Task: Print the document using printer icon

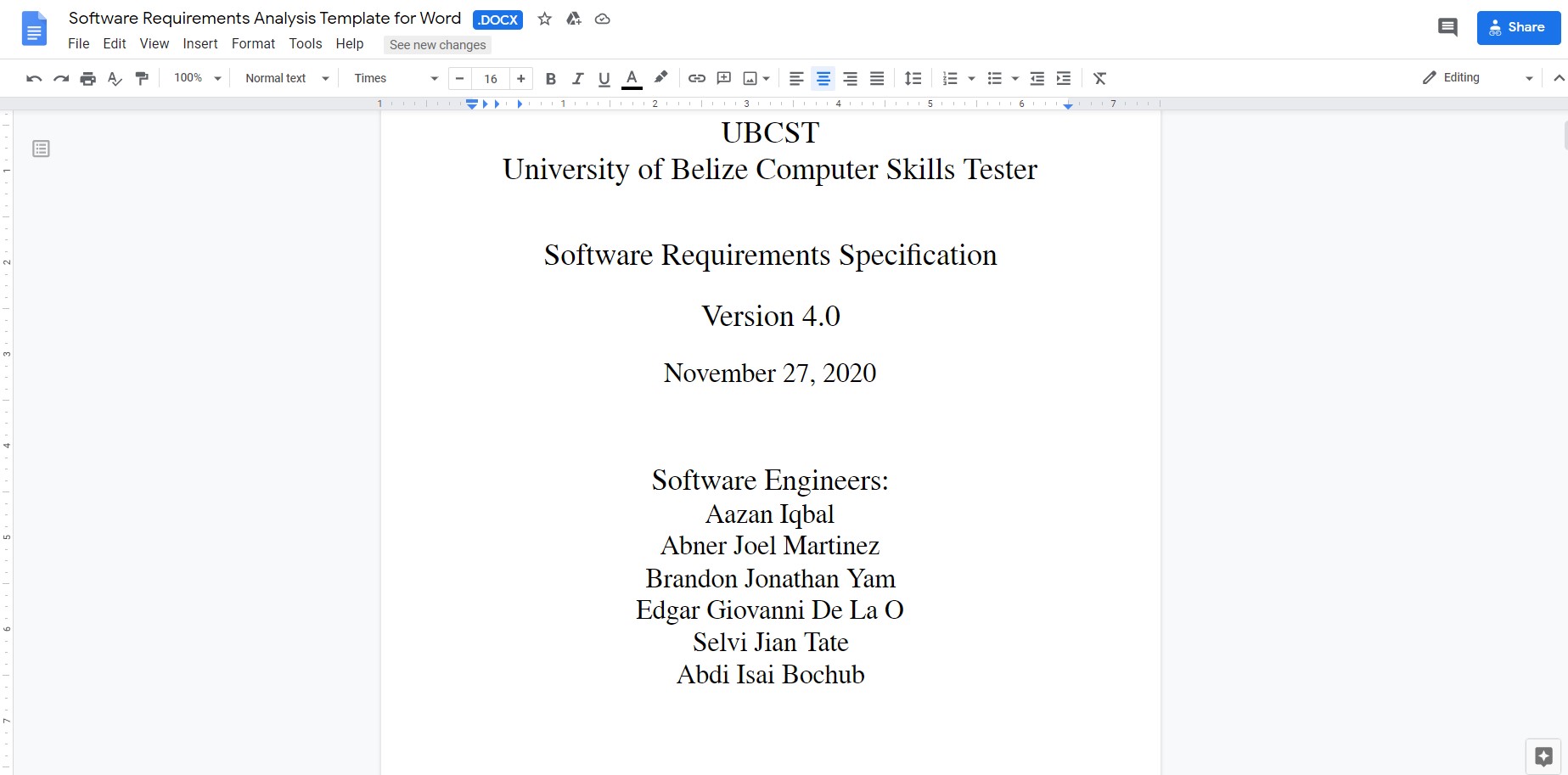Action: (x=87, y=78)
